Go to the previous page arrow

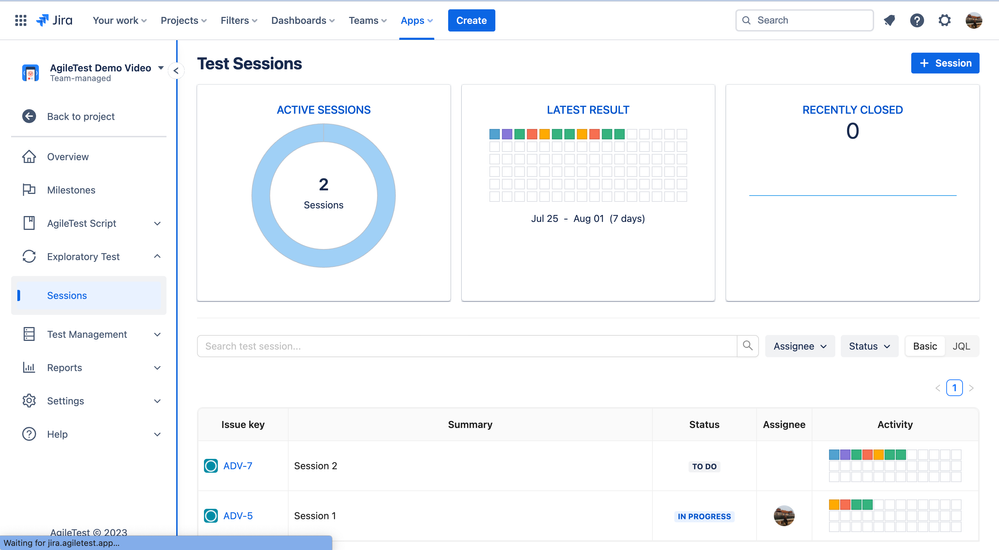(938, 387)
